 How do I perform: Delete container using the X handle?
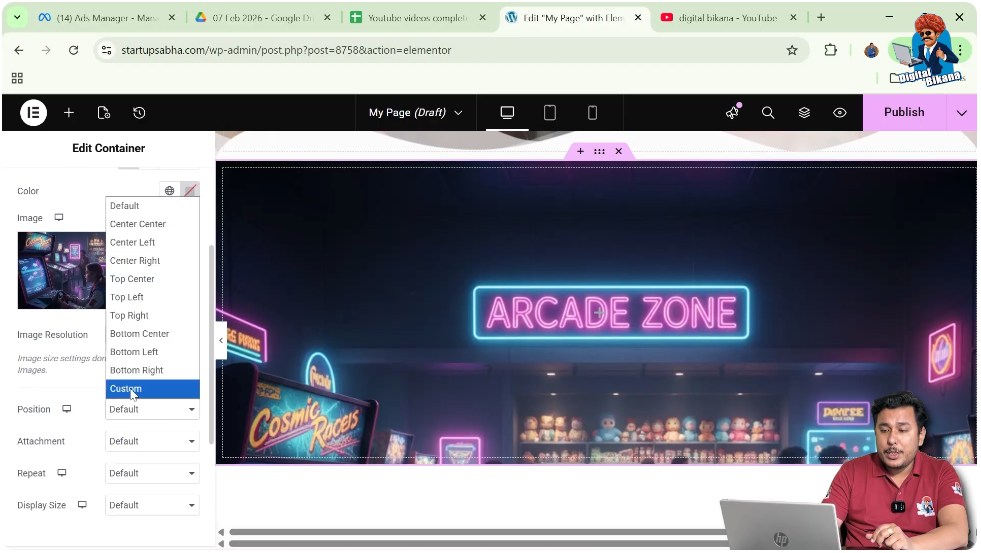(618, 151)
